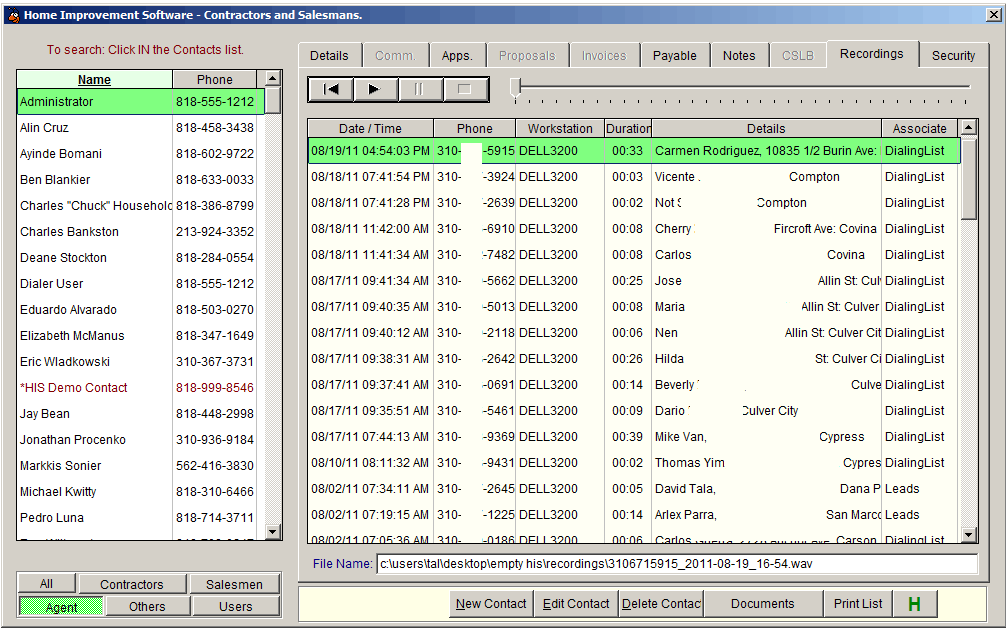Select contact Charles Bankston
The image size is (1006, 630).
click(141, 232)
